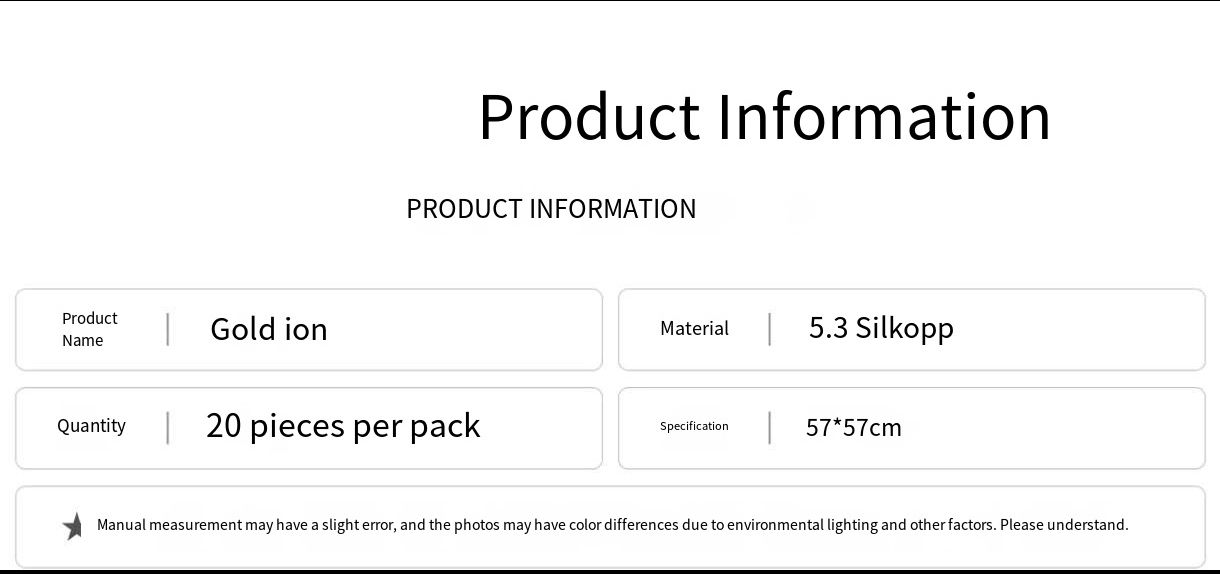Click the divider line after Product Name
Image resolution: width=1220 pixels, height=574 pixels.
tap(168, 329)
